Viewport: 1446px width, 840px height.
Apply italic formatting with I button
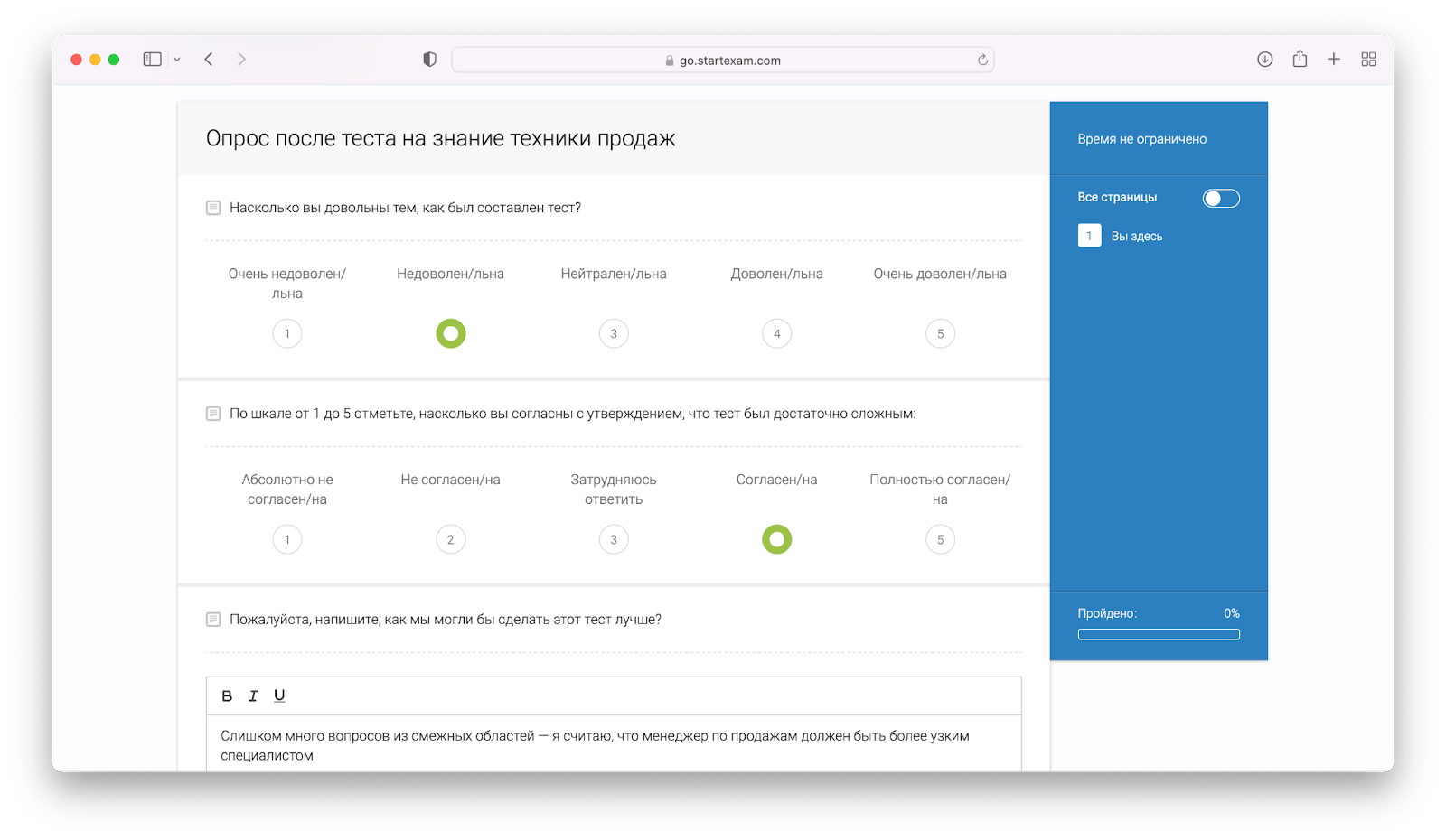253,696
